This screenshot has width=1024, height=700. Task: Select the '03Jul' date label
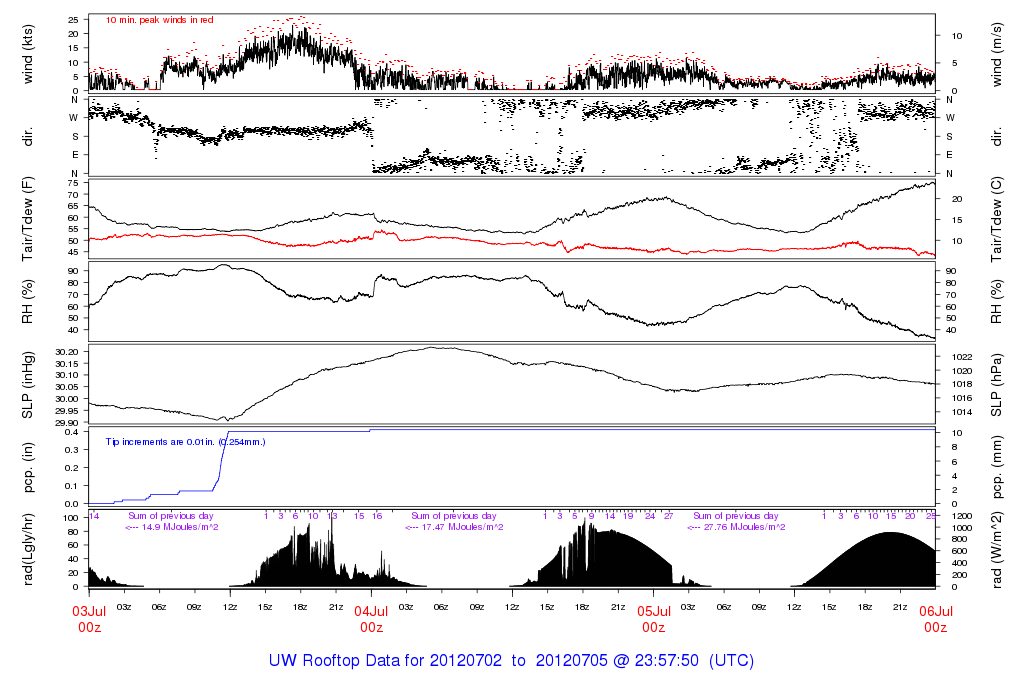click(89, 612)
